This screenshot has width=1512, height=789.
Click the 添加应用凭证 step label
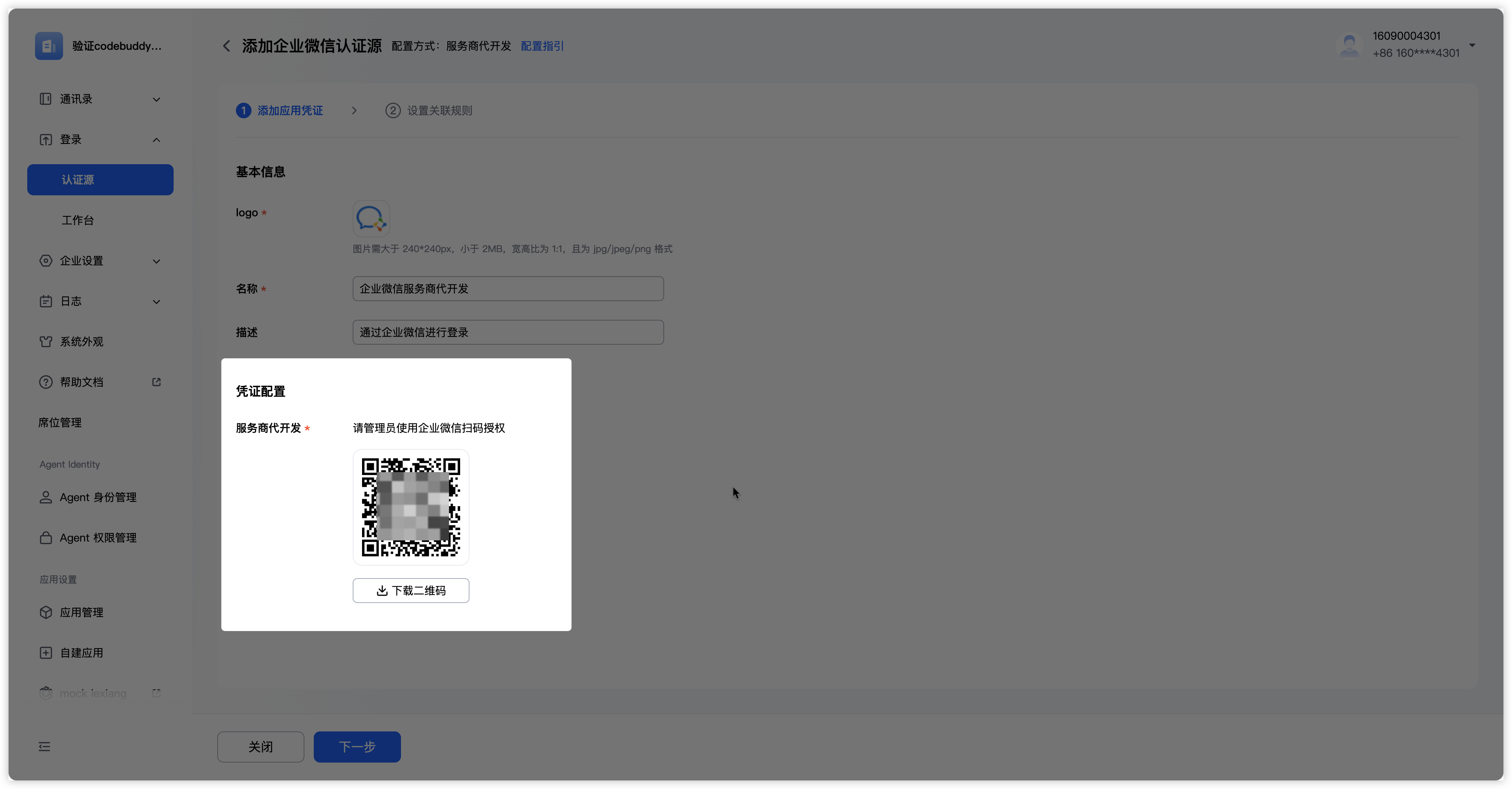[290, 110]
